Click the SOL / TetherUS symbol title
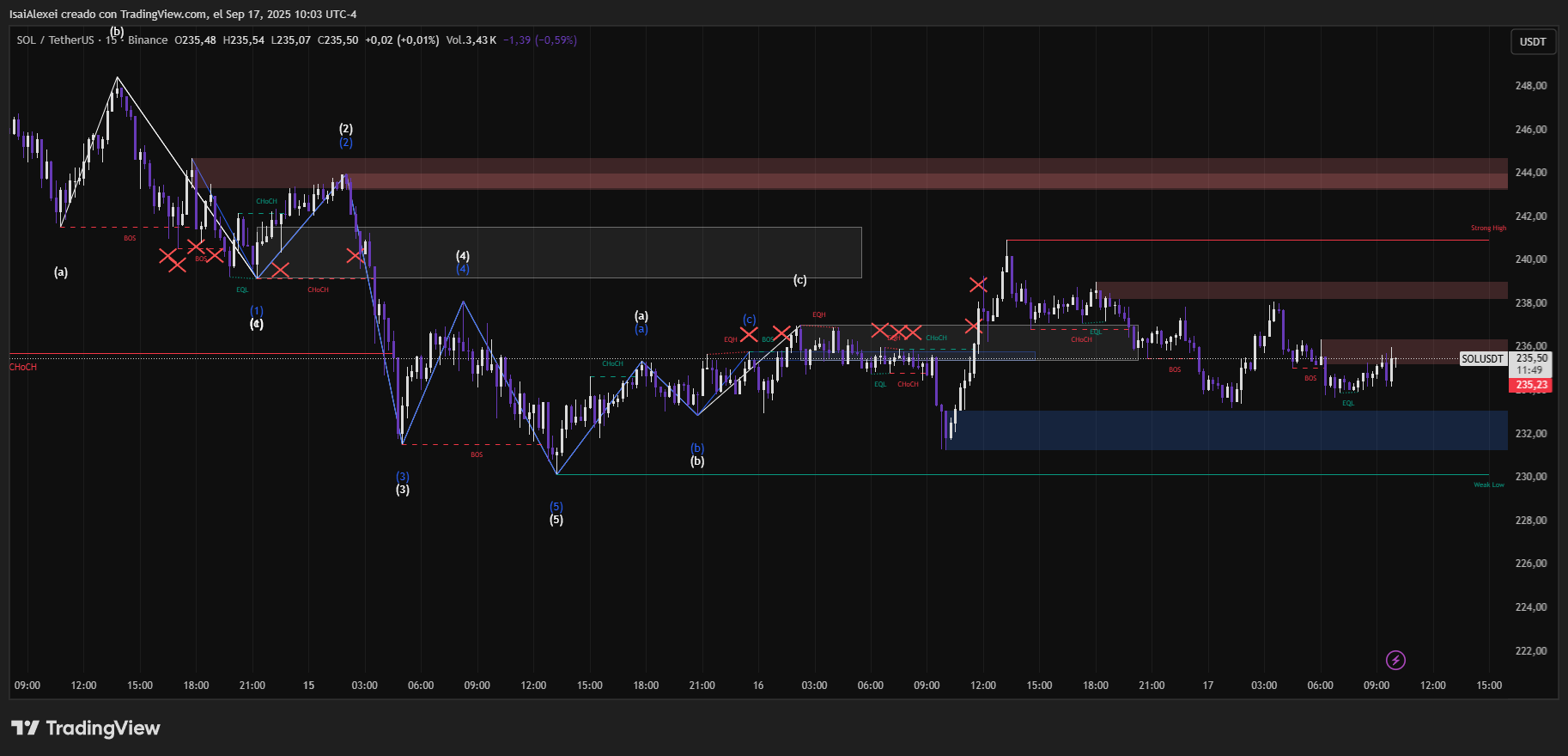 click(x=55, y=40)
